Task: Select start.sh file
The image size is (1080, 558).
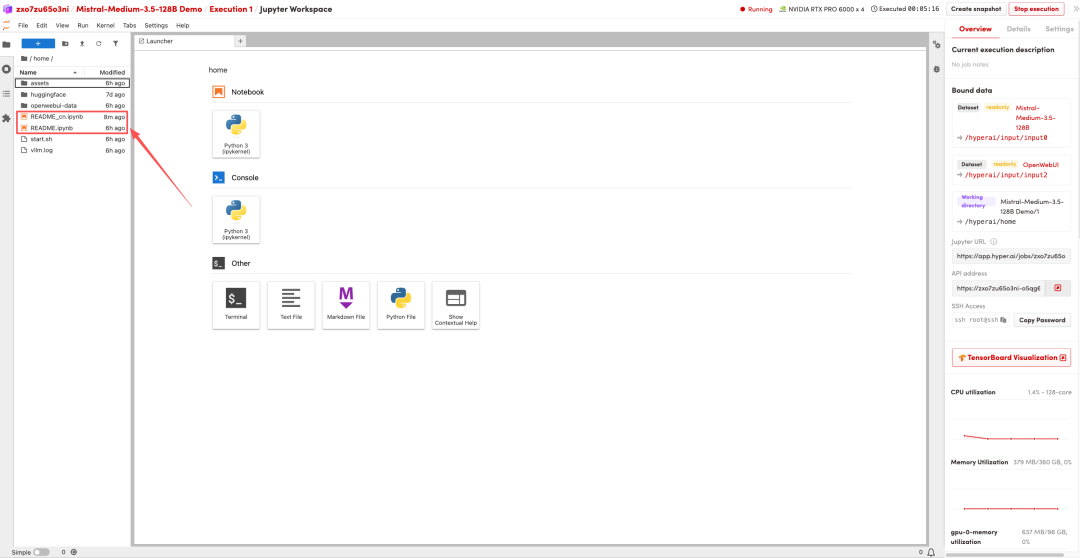Action: 72,139
